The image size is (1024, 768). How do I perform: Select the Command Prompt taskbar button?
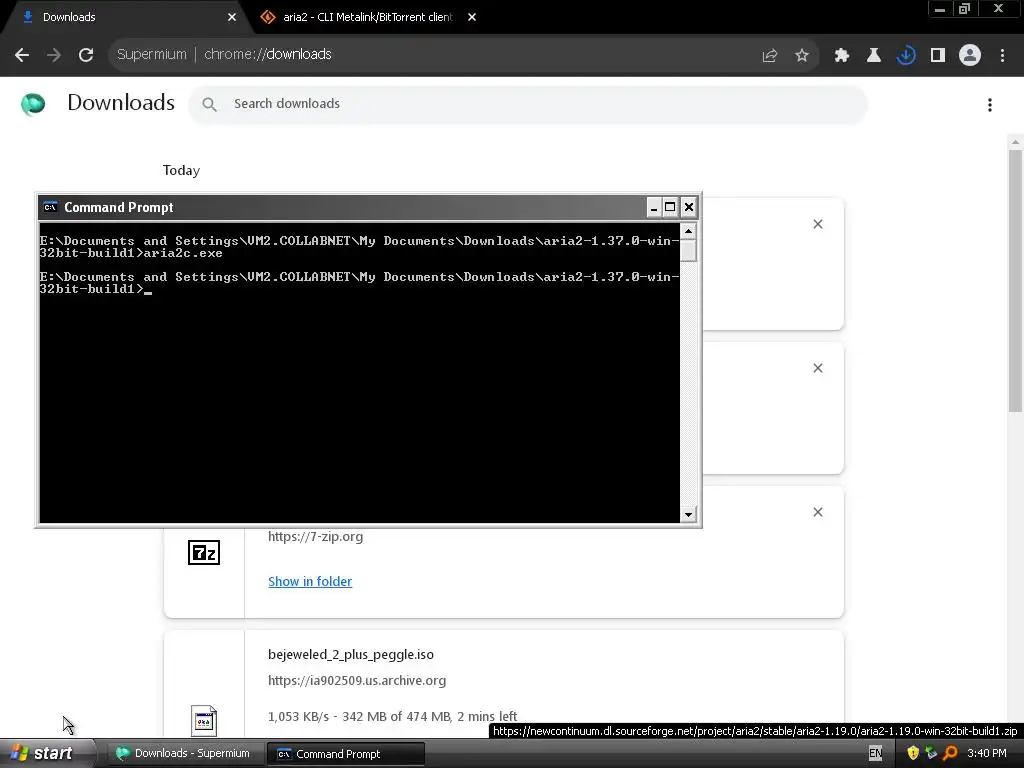346,754
